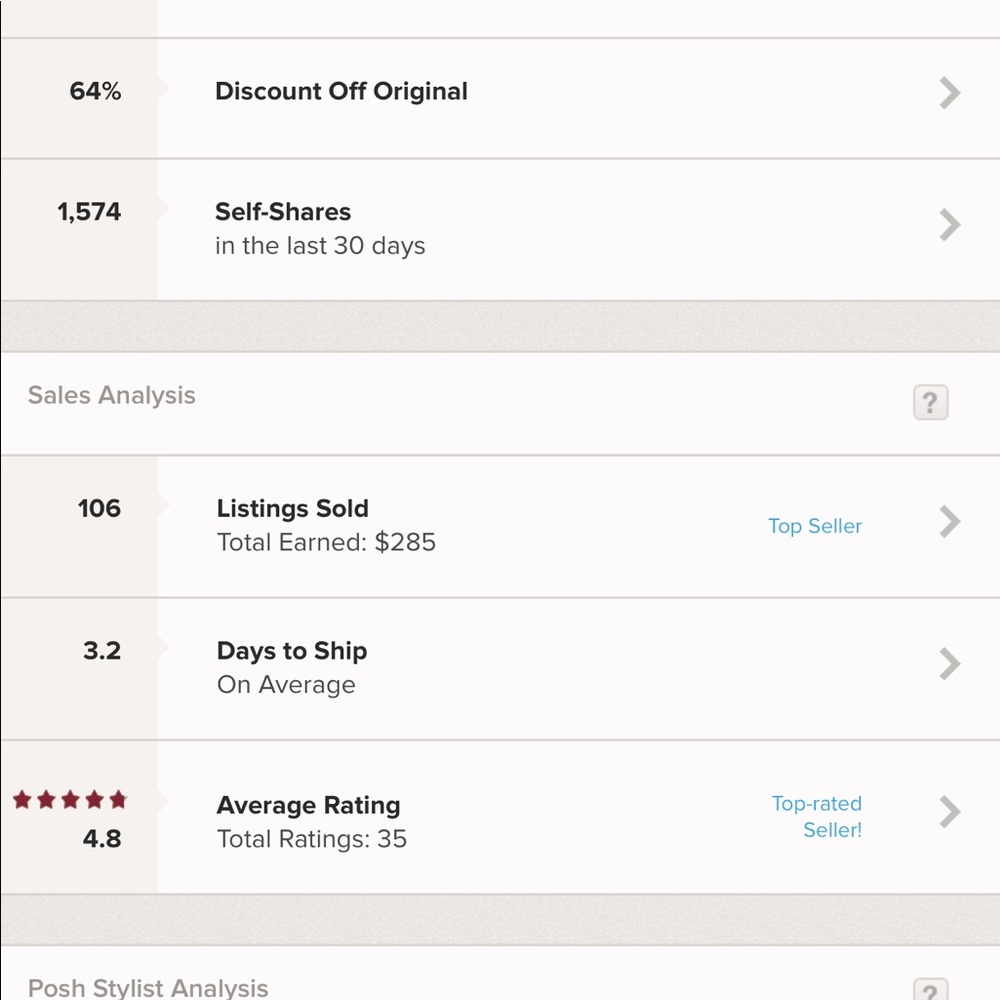The width and height of the screenshot is (1000, 1000).
Task: Click the Total Earned $285 text
Action: tap(326, 542)
